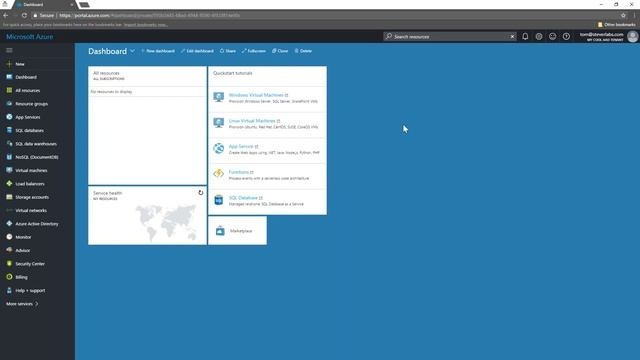The image size is (640, 360).
Task: Click in the Search resources field
Action: click(449, 37)
